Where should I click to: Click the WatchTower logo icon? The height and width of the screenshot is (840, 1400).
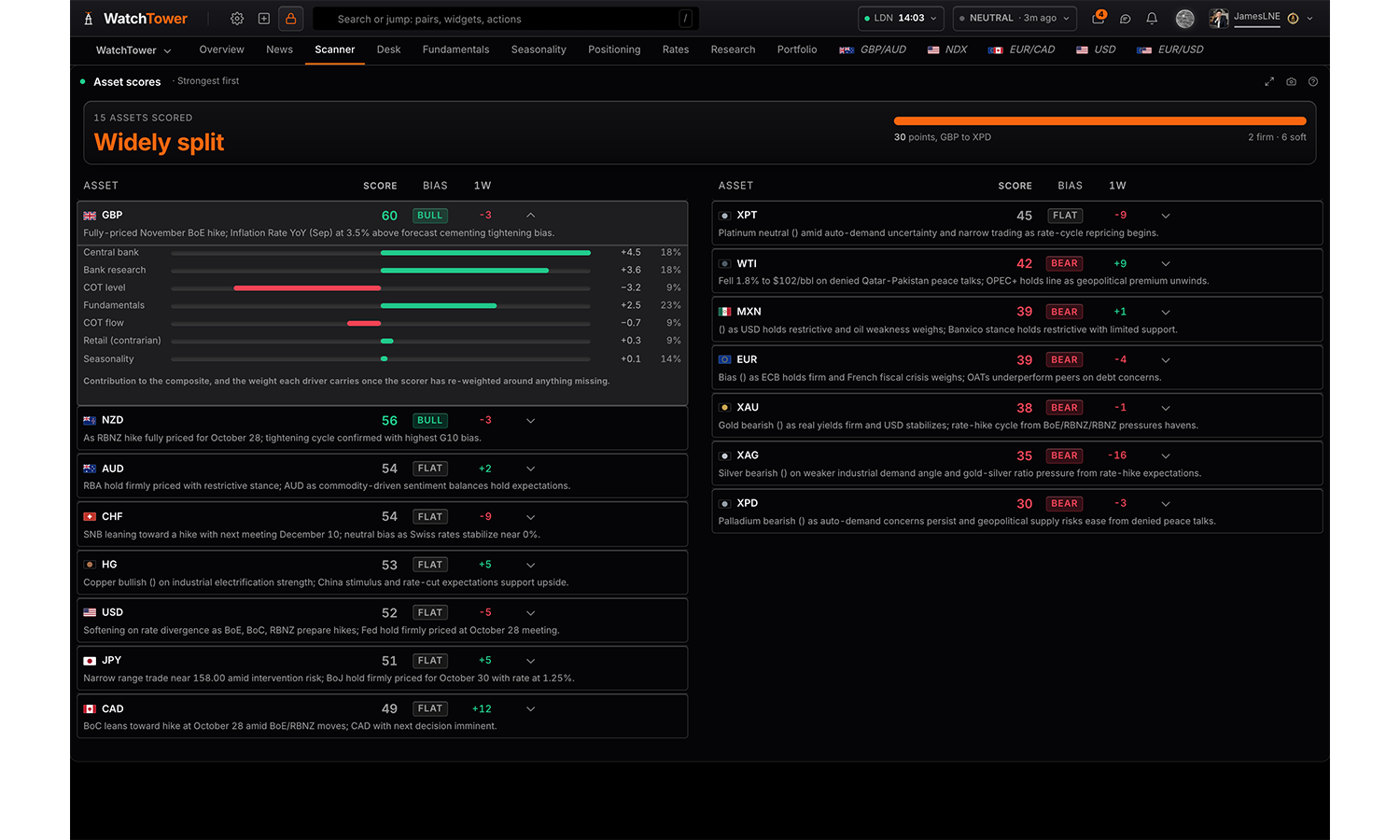(x=89, y=19)
